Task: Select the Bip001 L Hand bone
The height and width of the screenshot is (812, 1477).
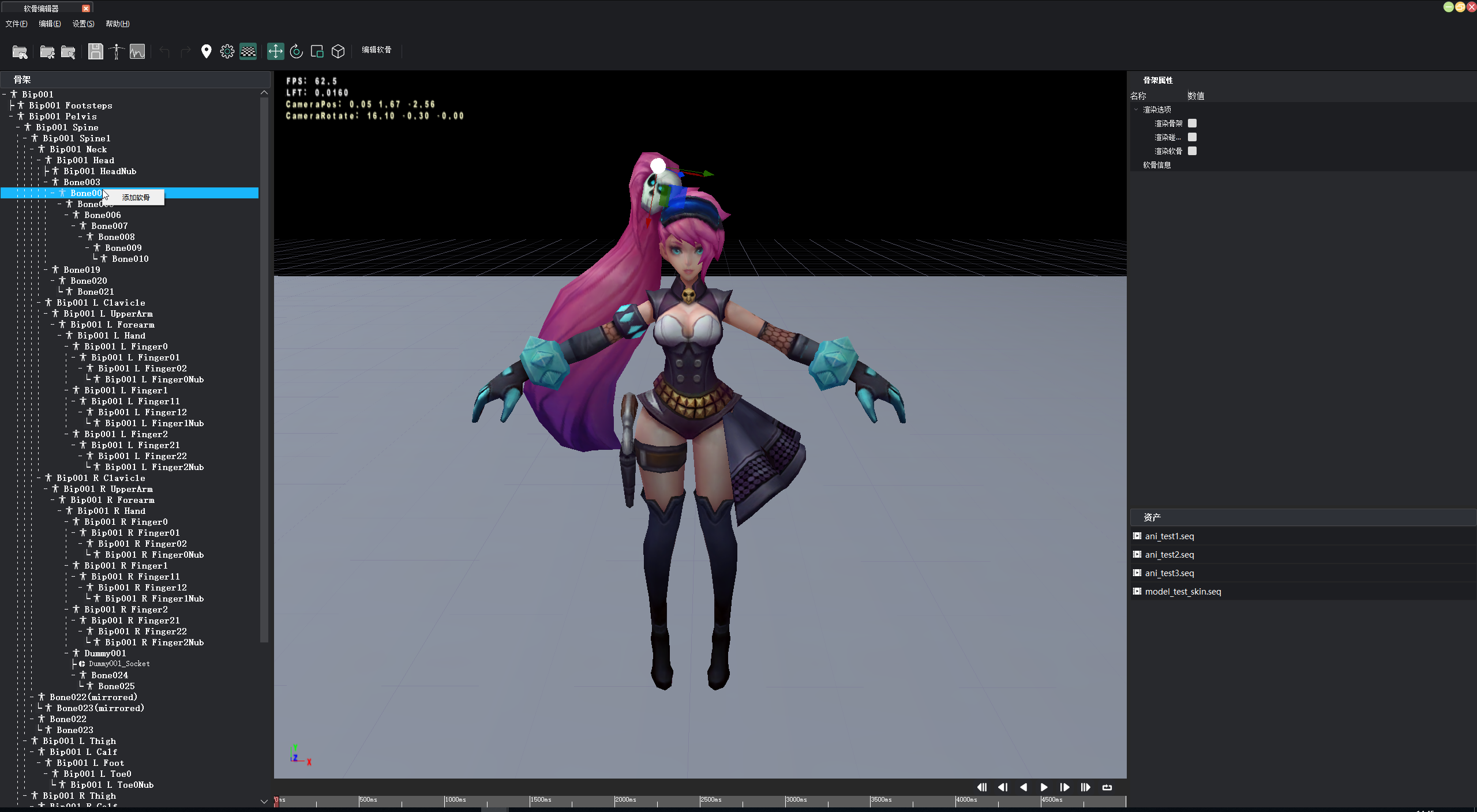Action: pos(111,336)
